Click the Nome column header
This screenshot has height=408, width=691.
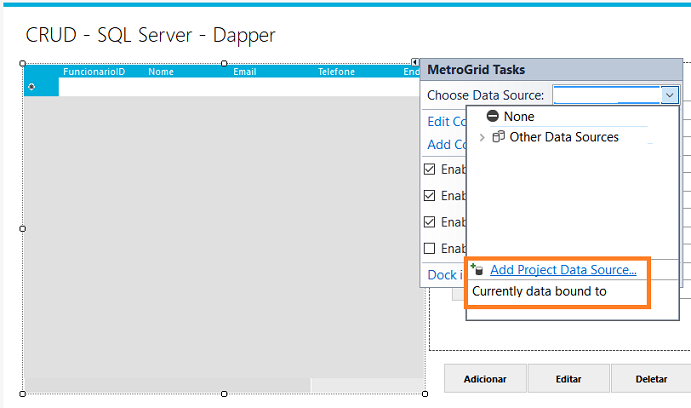point(161,71)
